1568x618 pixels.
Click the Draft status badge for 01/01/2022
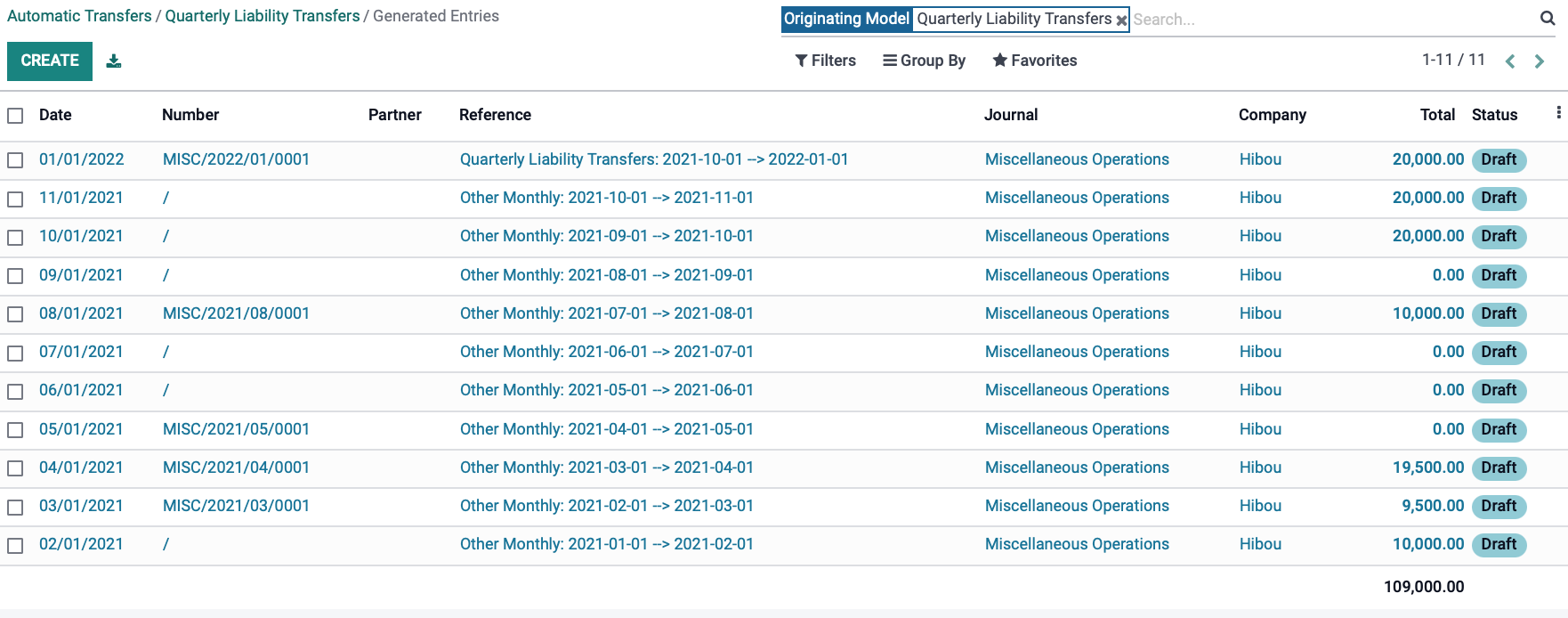coord(1499,159)
